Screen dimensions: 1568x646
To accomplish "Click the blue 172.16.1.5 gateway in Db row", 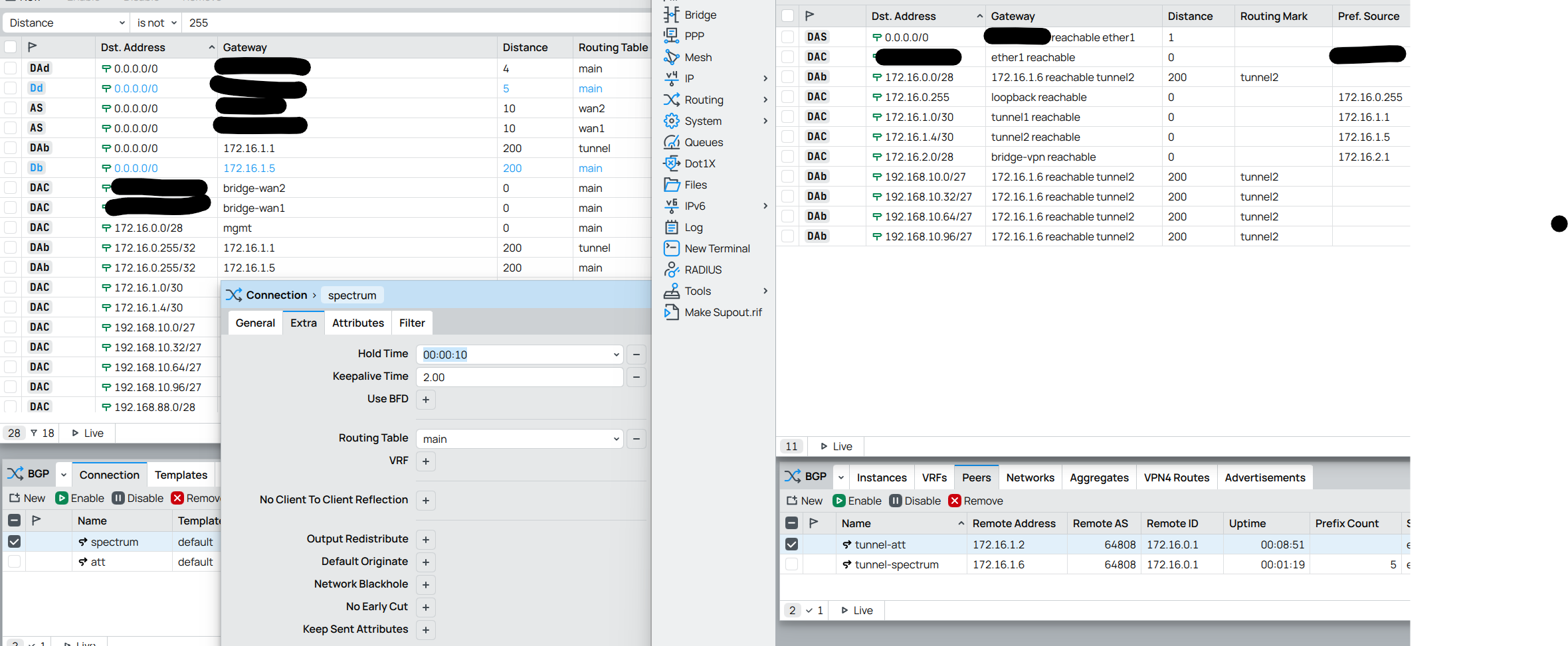I will [x=249, y=168].
